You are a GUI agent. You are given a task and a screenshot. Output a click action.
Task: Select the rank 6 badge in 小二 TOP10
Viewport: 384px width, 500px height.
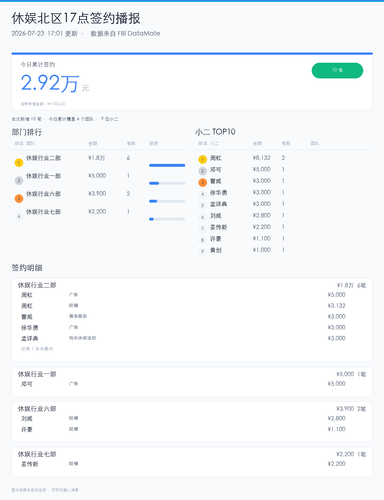202,217
